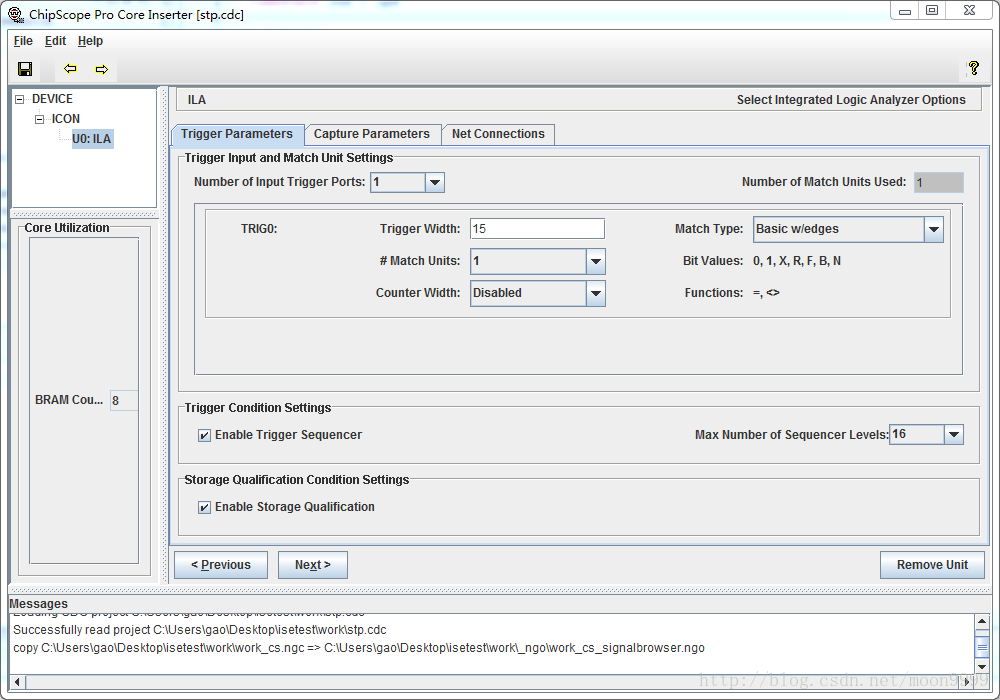Click Messages scrollbar up arrow
This screenshot has height=700, width=1000.
tap(982, 621)
